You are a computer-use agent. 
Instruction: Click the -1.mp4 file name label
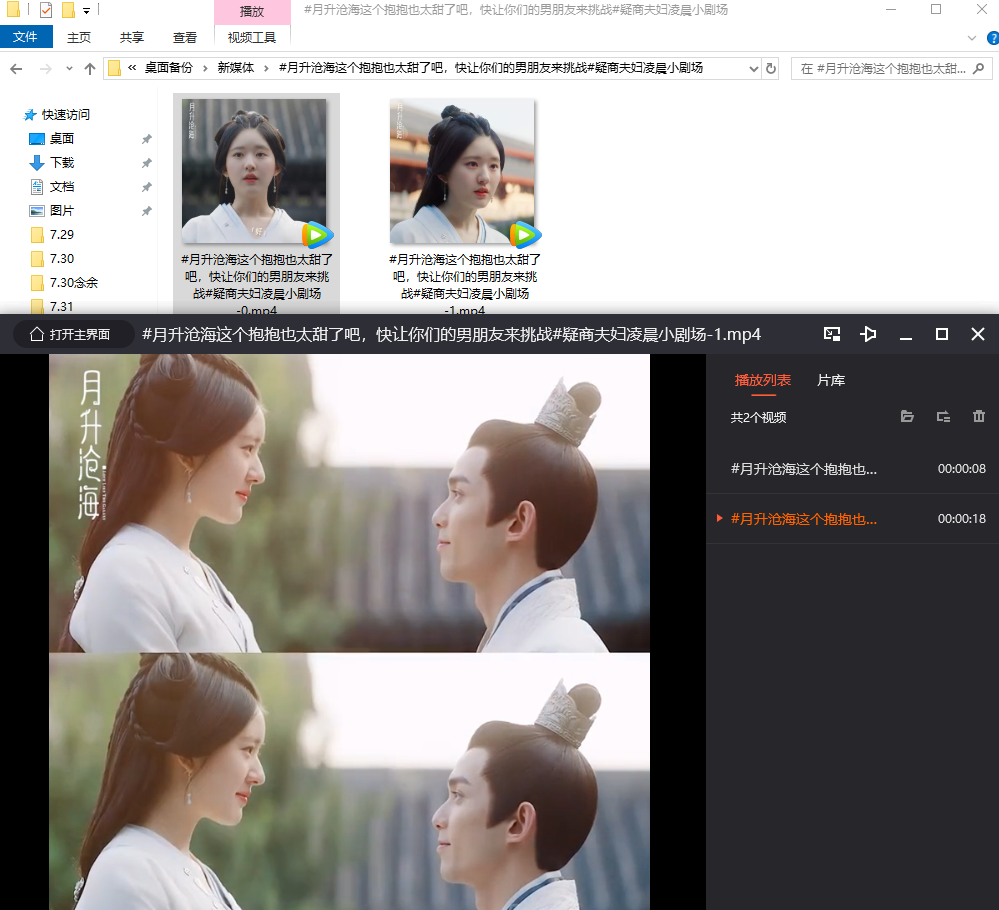click(464, 284)
